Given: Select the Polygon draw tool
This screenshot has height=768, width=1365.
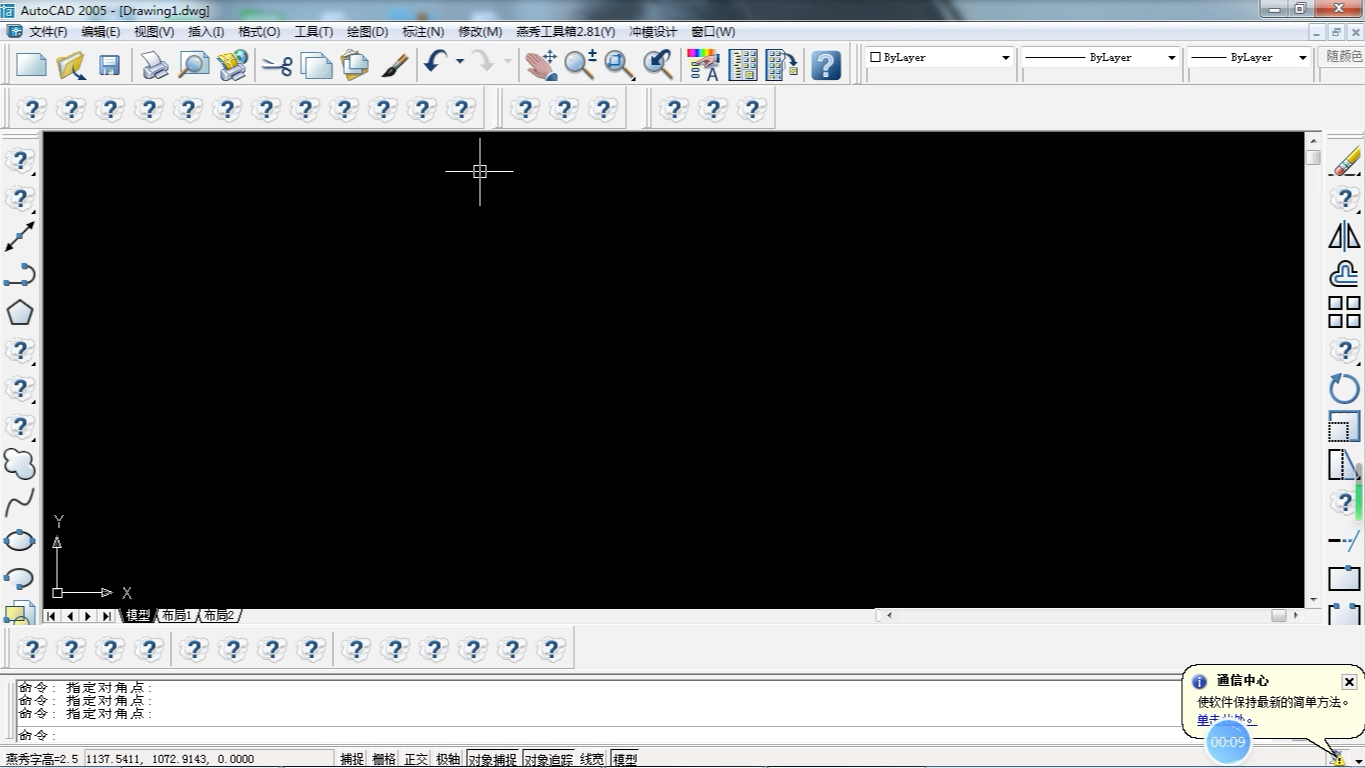Looking at the screenshot, I should coord(20,312).
